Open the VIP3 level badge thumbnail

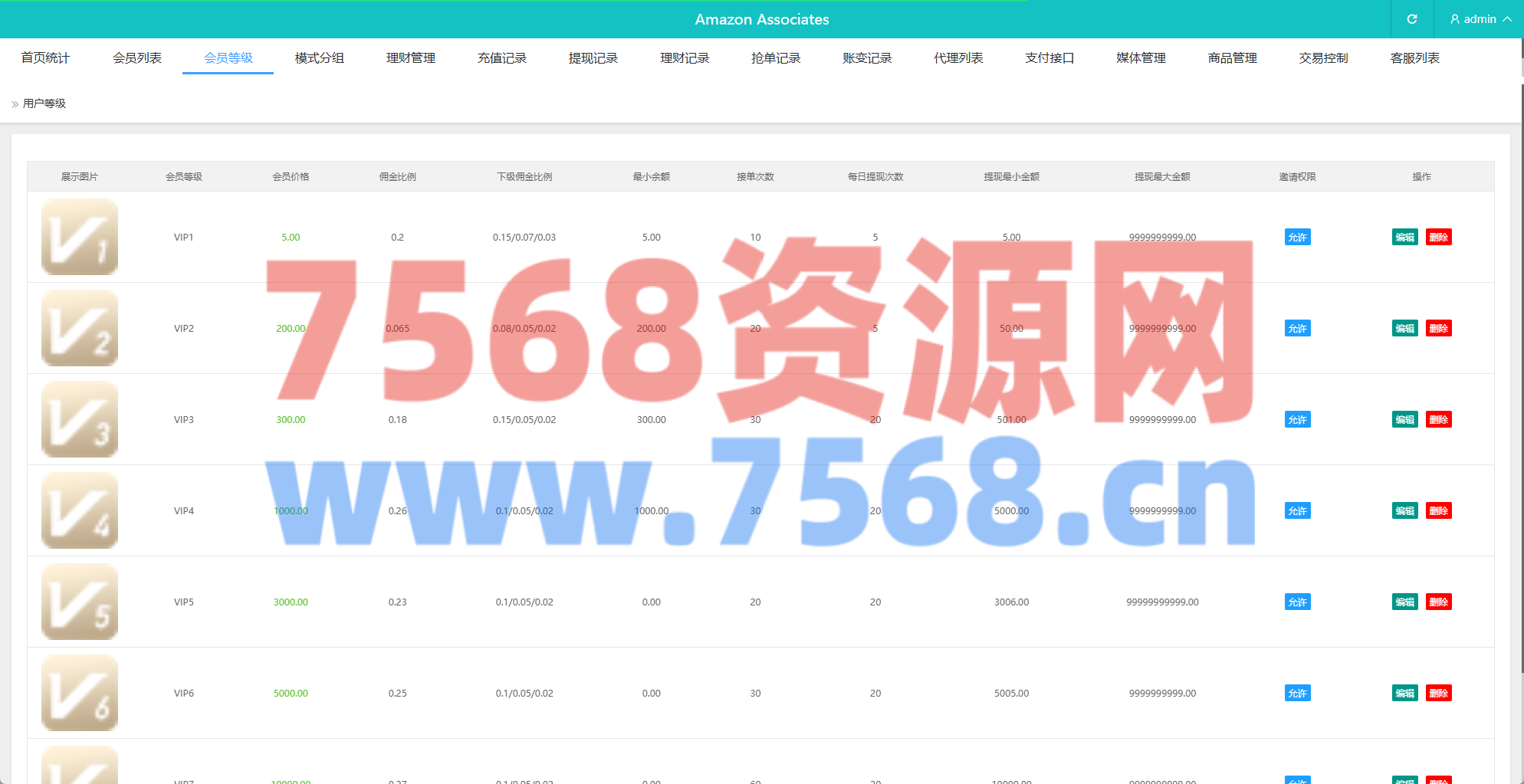tap(80, 419)
